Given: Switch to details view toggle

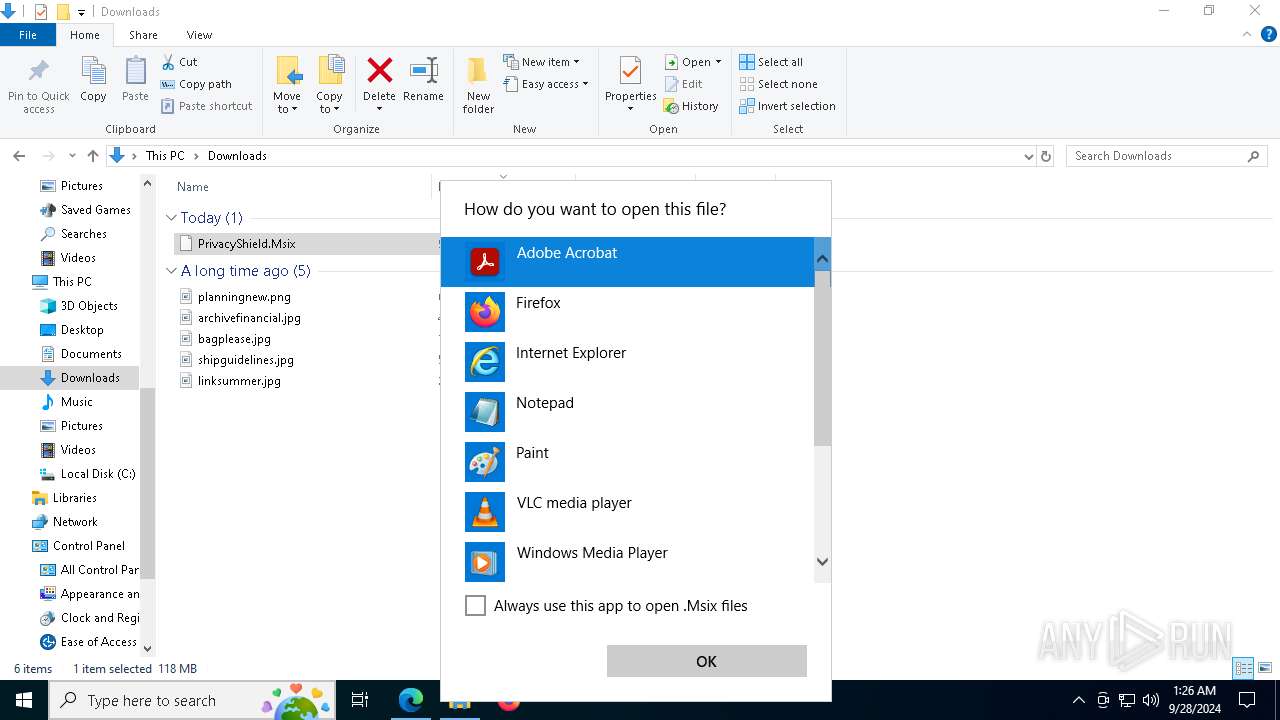Looking at the screenshot, I should pos(1244,668).
